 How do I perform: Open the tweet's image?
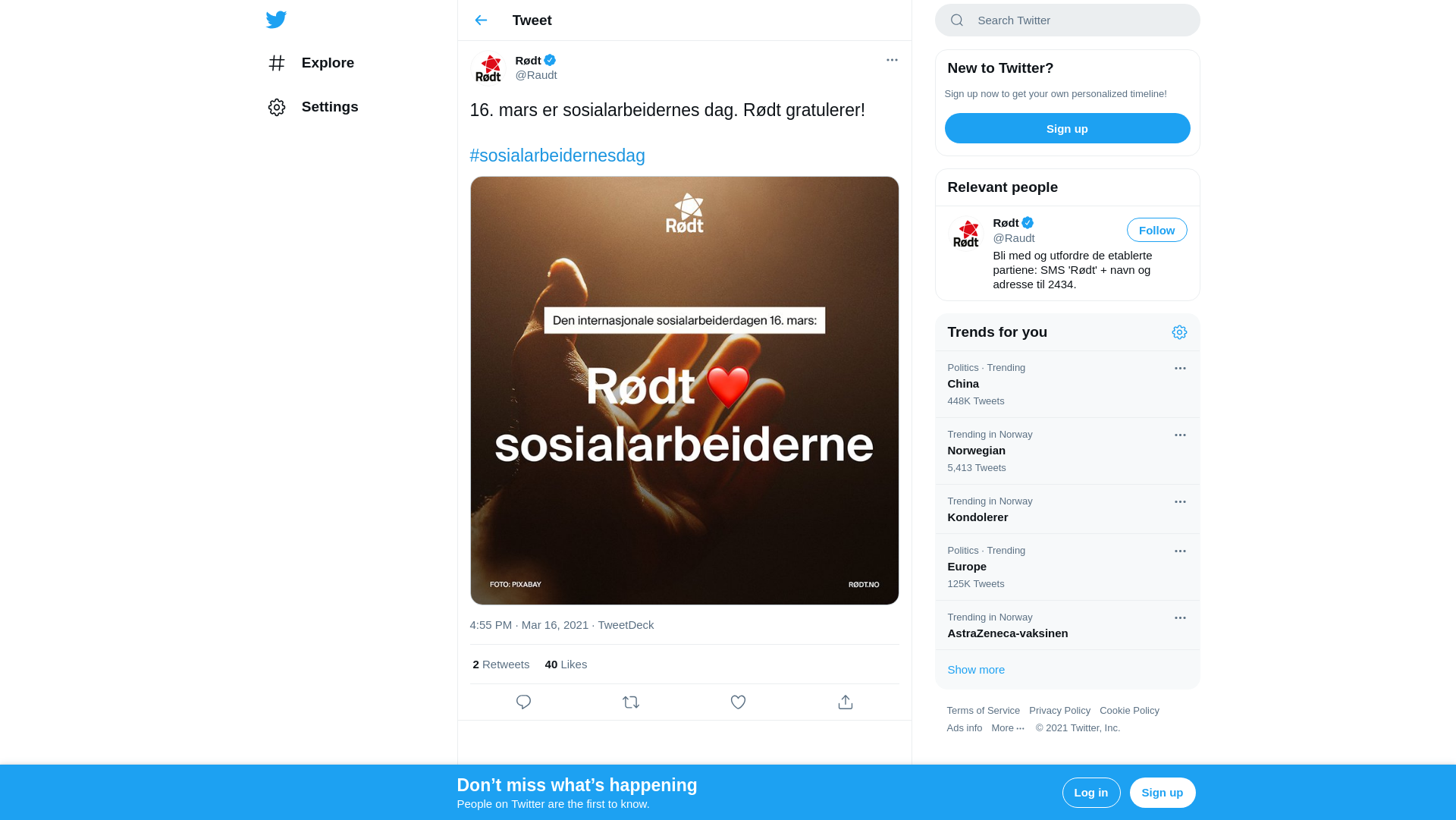pos(684,391)
